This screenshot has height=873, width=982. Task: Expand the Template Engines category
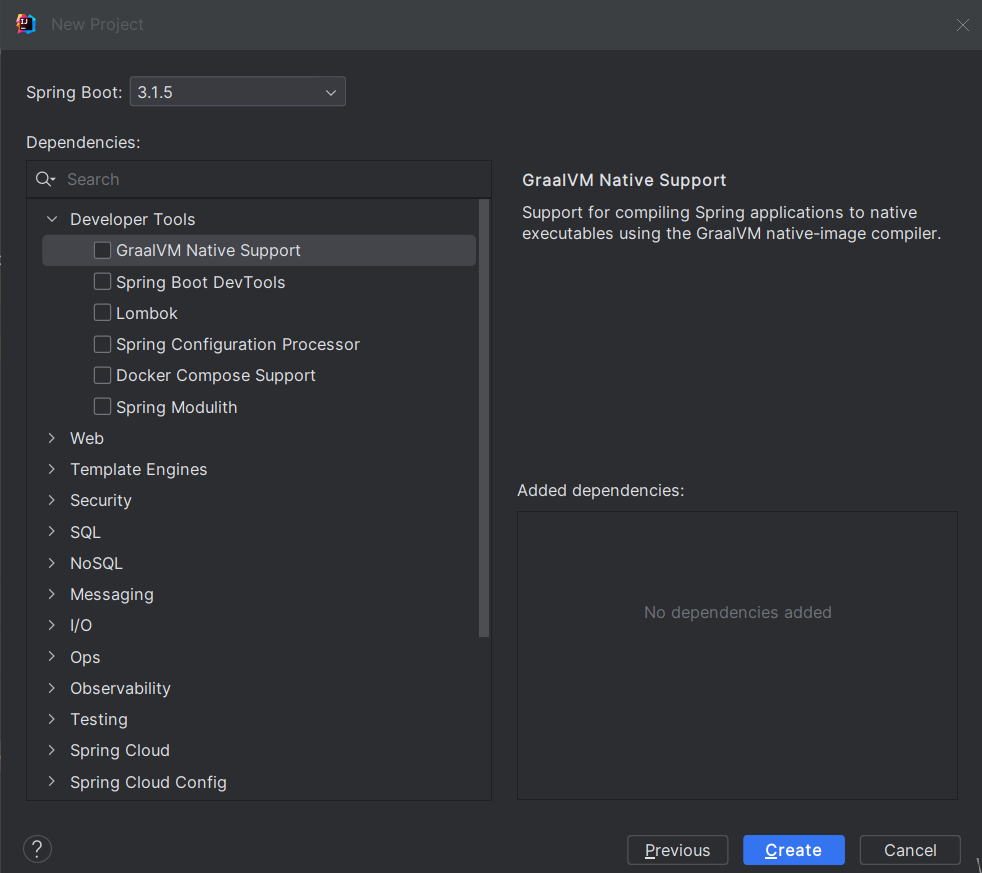coord(52,469)
